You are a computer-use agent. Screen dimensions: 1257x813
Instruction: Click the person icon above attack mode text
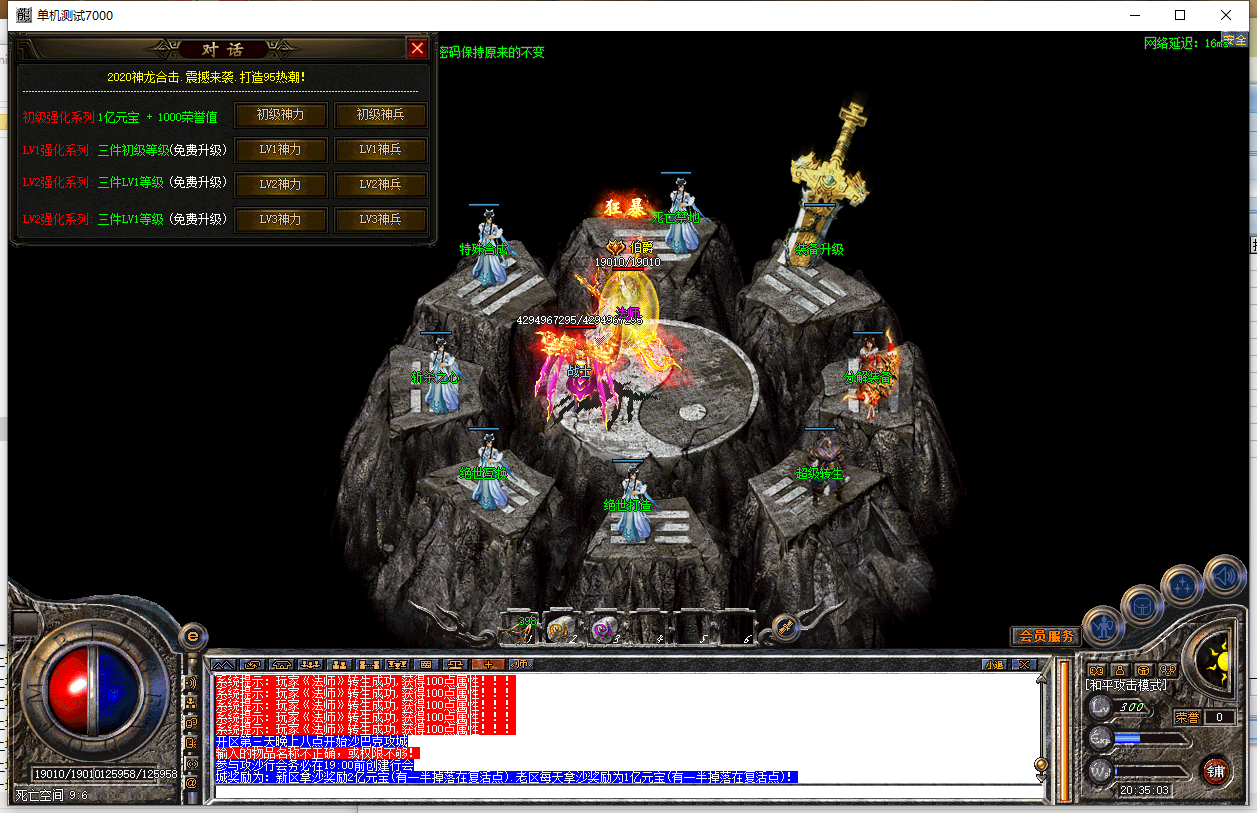coord(1120,670)
